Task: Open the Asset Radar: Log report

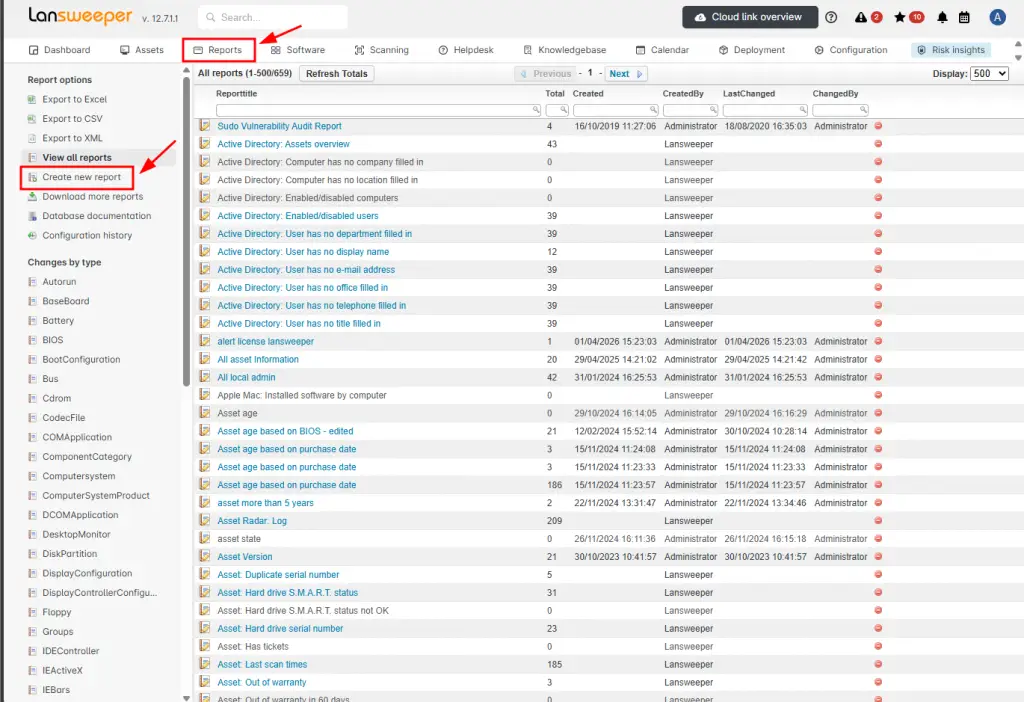Action: (x=252, y=520)
